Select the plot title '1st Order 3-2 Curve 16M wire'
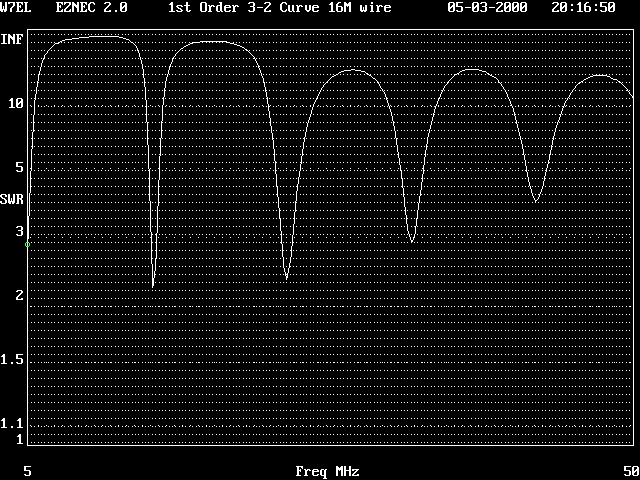 pyautogui.click(x=280, y=7)
